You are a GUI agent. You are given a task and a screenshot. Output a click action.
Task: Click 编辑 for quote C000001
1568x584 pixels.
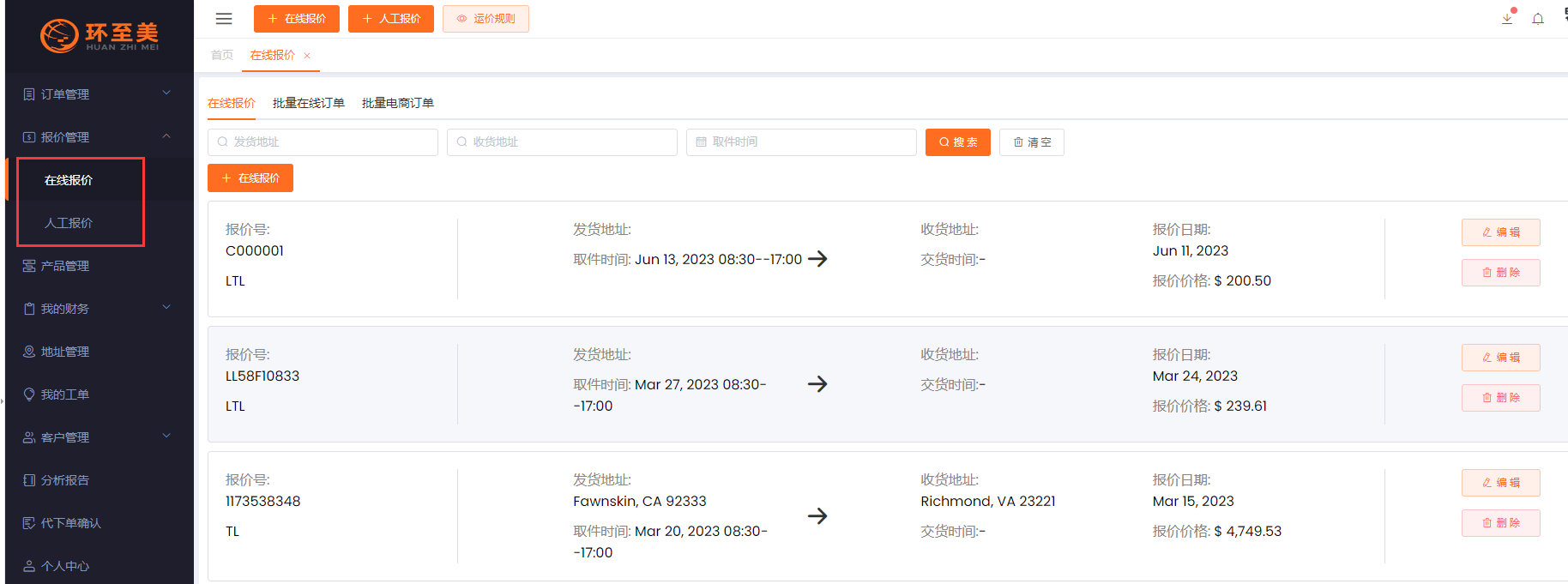(1500, 232)
